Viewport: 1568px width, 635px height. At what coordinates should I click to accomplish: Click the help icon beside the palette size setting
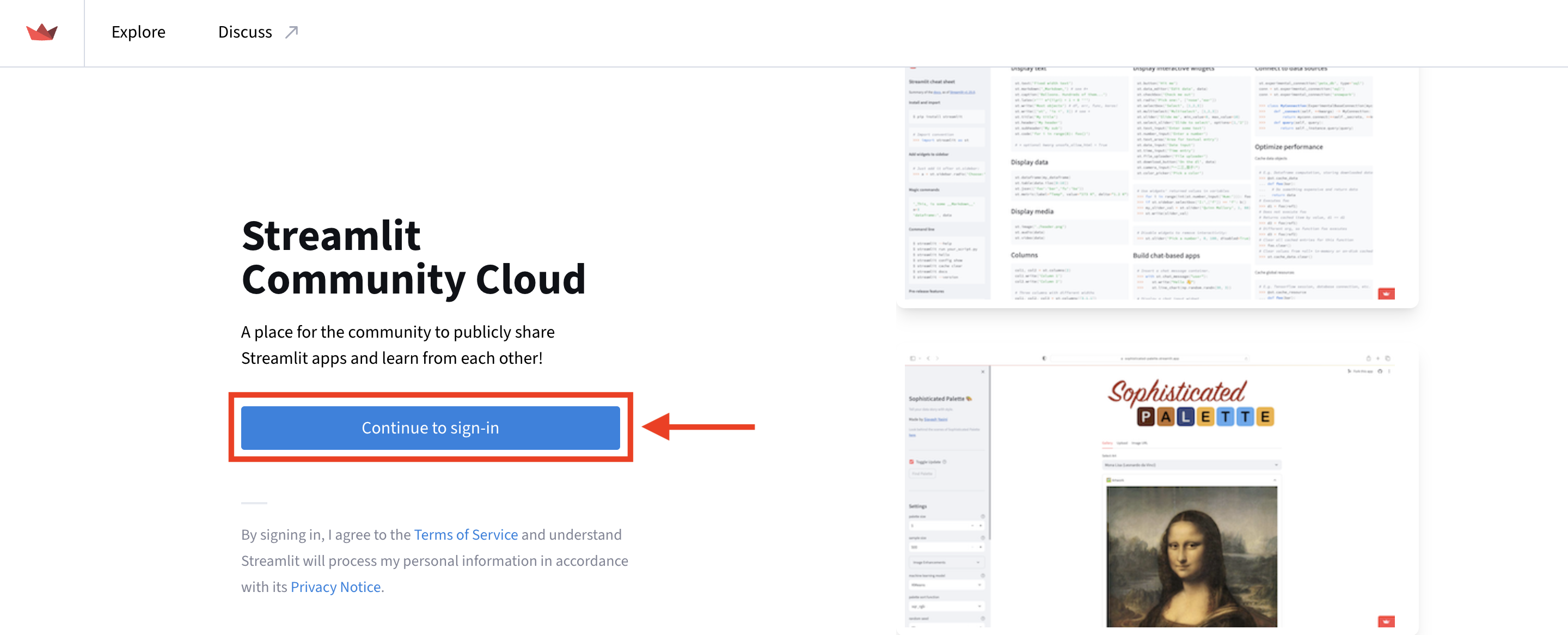[x=983, y=516]
